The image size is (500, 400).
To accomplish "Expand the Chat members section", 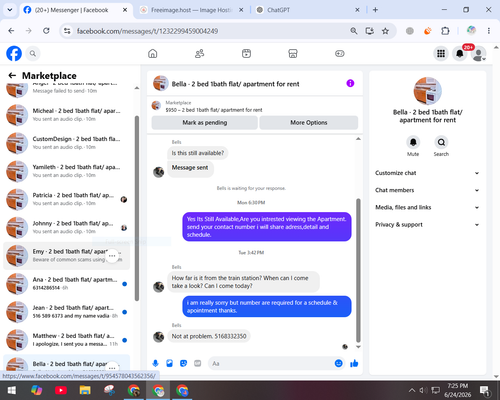I will (x=427, y=190).
